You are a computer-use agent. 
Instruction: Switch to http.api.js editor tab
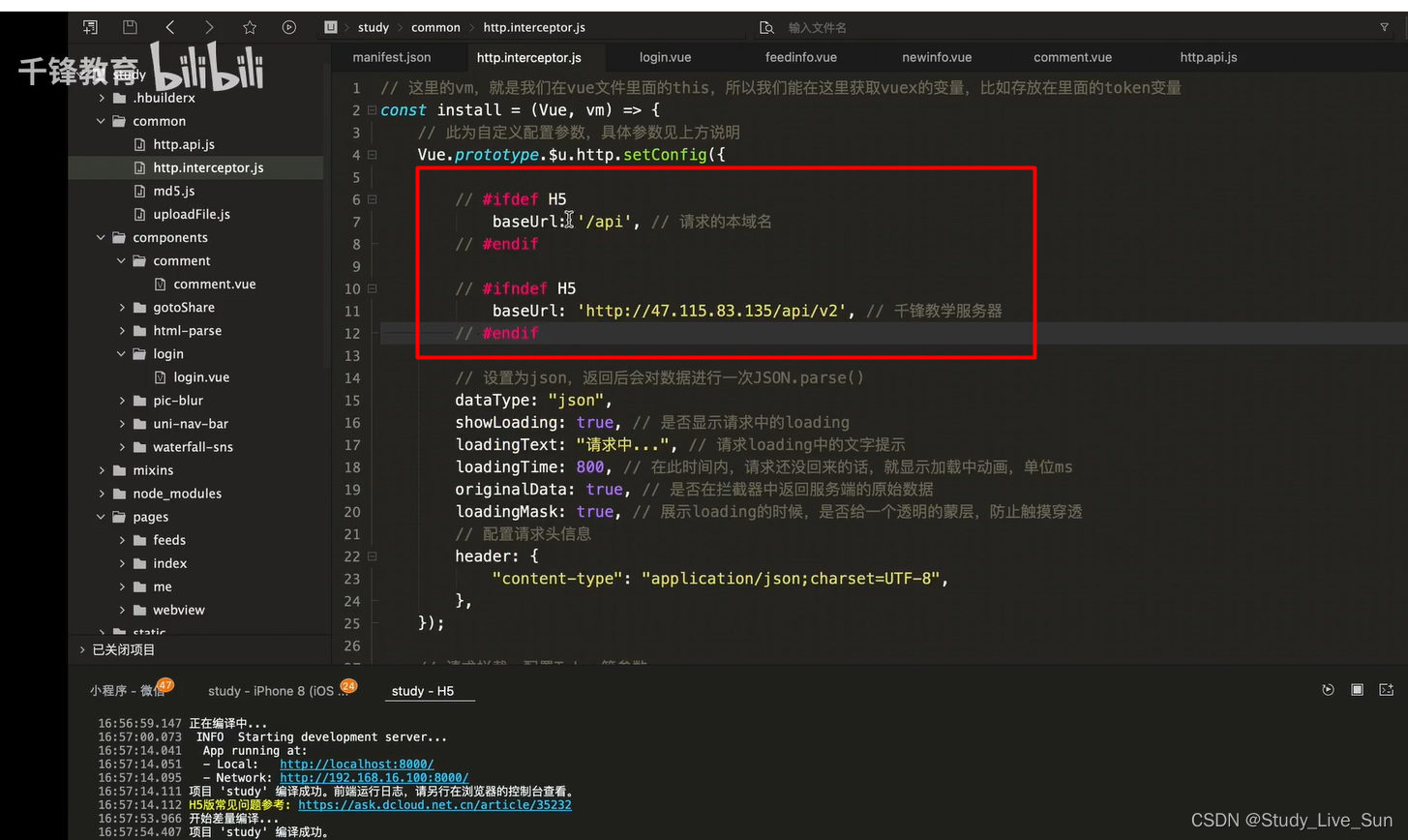[x=1209, y=57]
